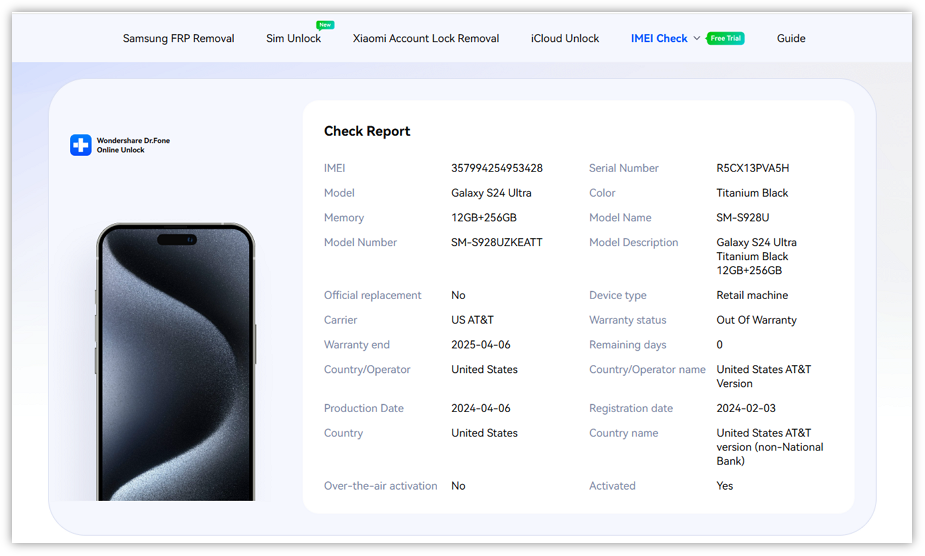Open Samsung FRP Removal page
This screenshot has height=556, width=925.
[x=178, y=38]
